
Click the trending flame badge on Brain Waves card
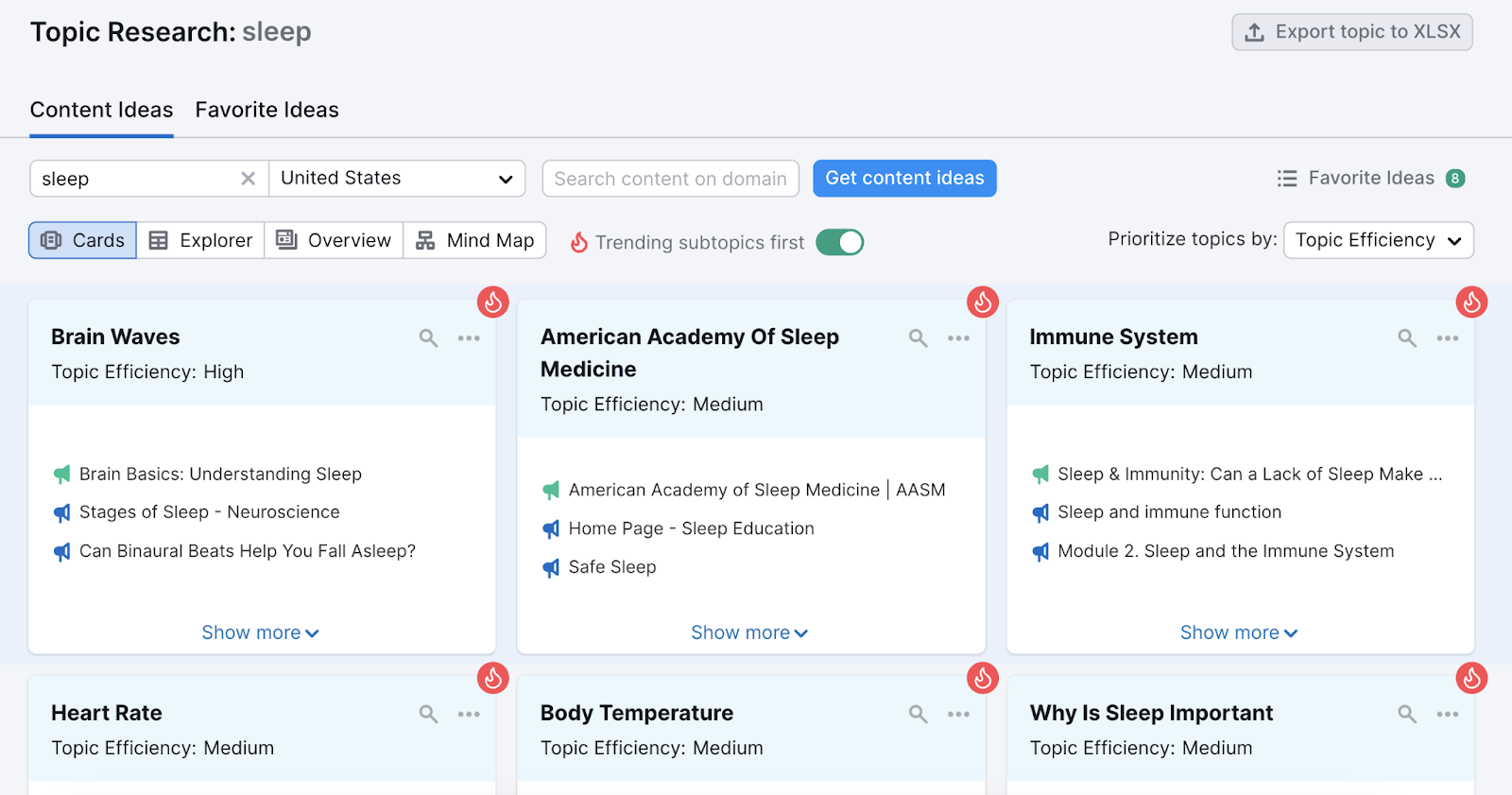492,302
